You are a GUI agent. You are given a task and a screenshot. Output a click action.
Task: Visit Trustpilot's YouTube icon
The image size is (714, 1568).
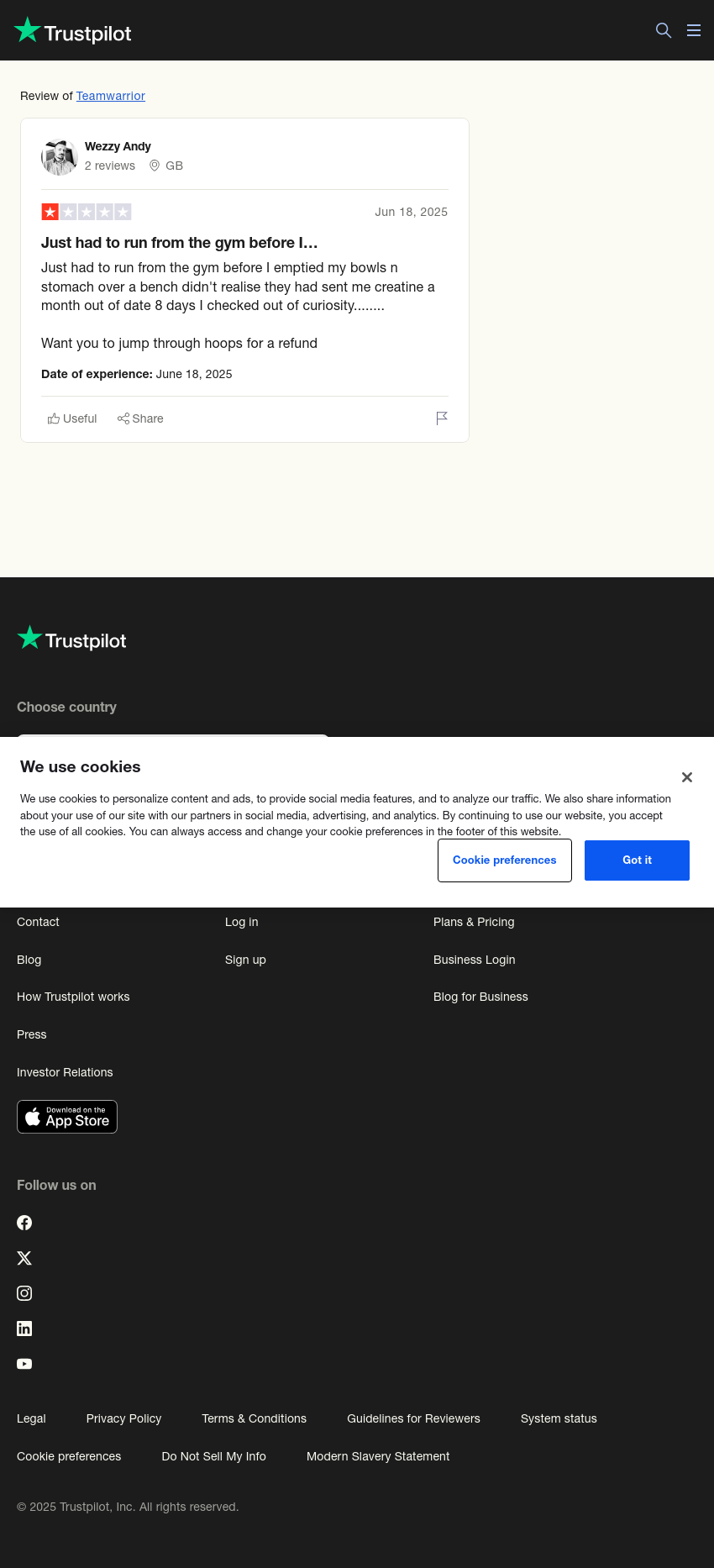pos(24,1364)
